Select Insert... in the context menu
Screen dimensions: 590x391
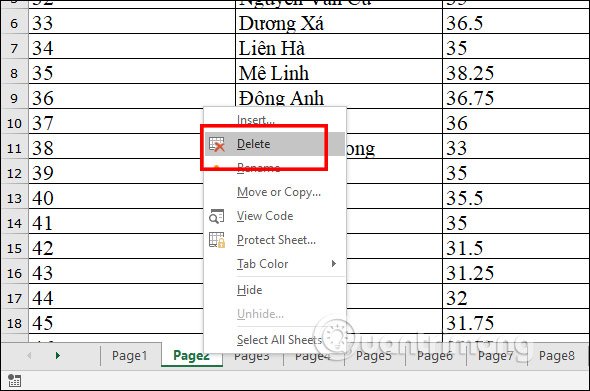pyautogui.click(x=275, y=120)
